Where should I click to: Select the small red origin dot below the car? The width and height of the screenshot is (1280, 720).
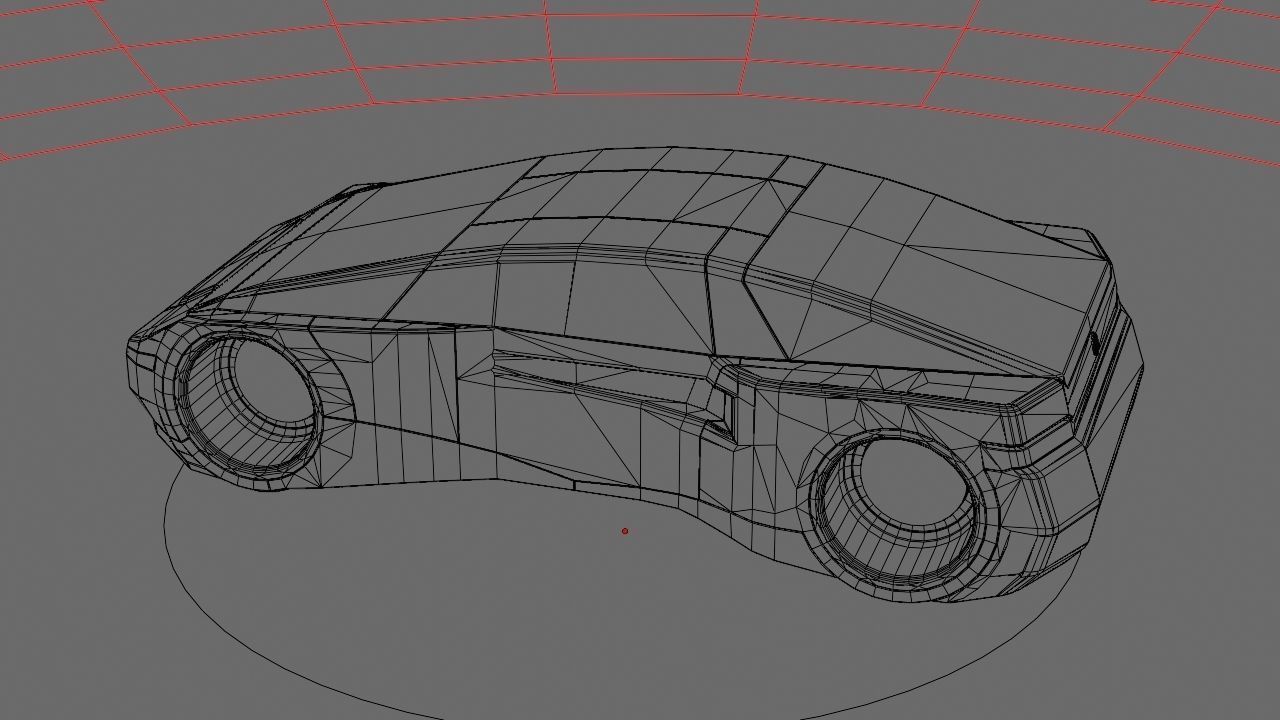point(625,531)
